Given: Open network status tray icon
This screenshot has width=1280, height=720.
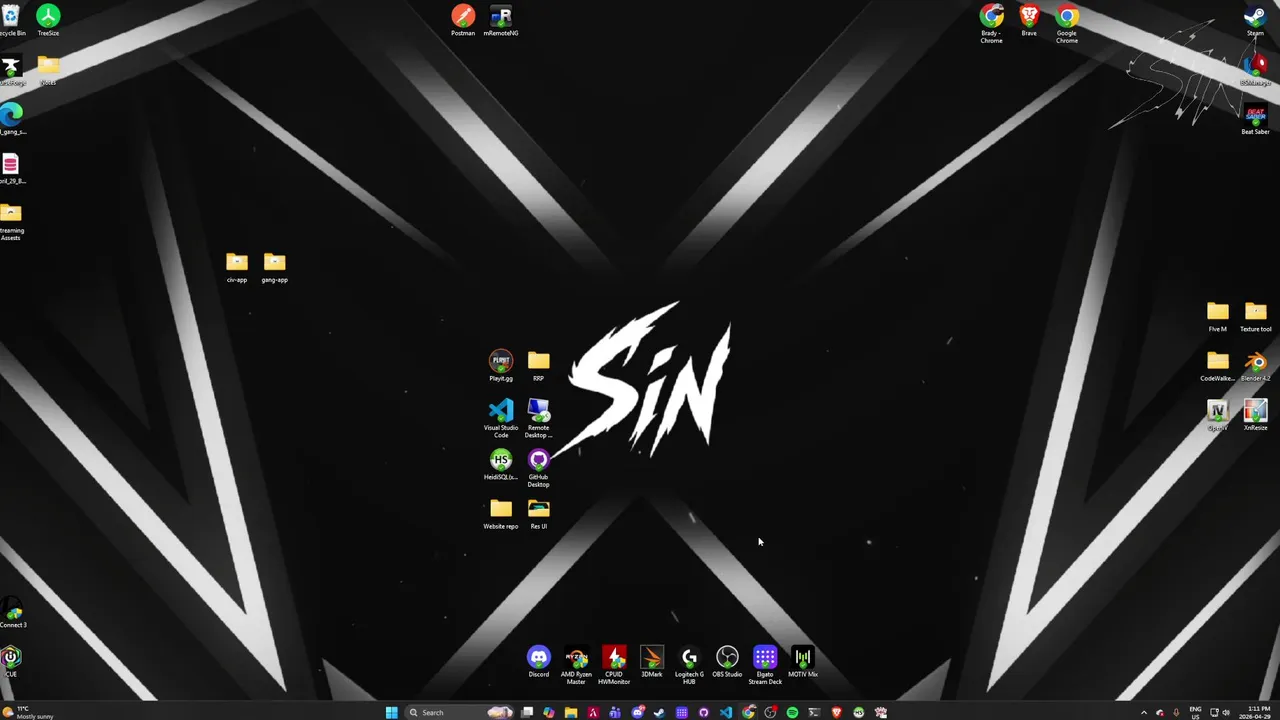Looking at the screenshot, I should [1214, 712].
